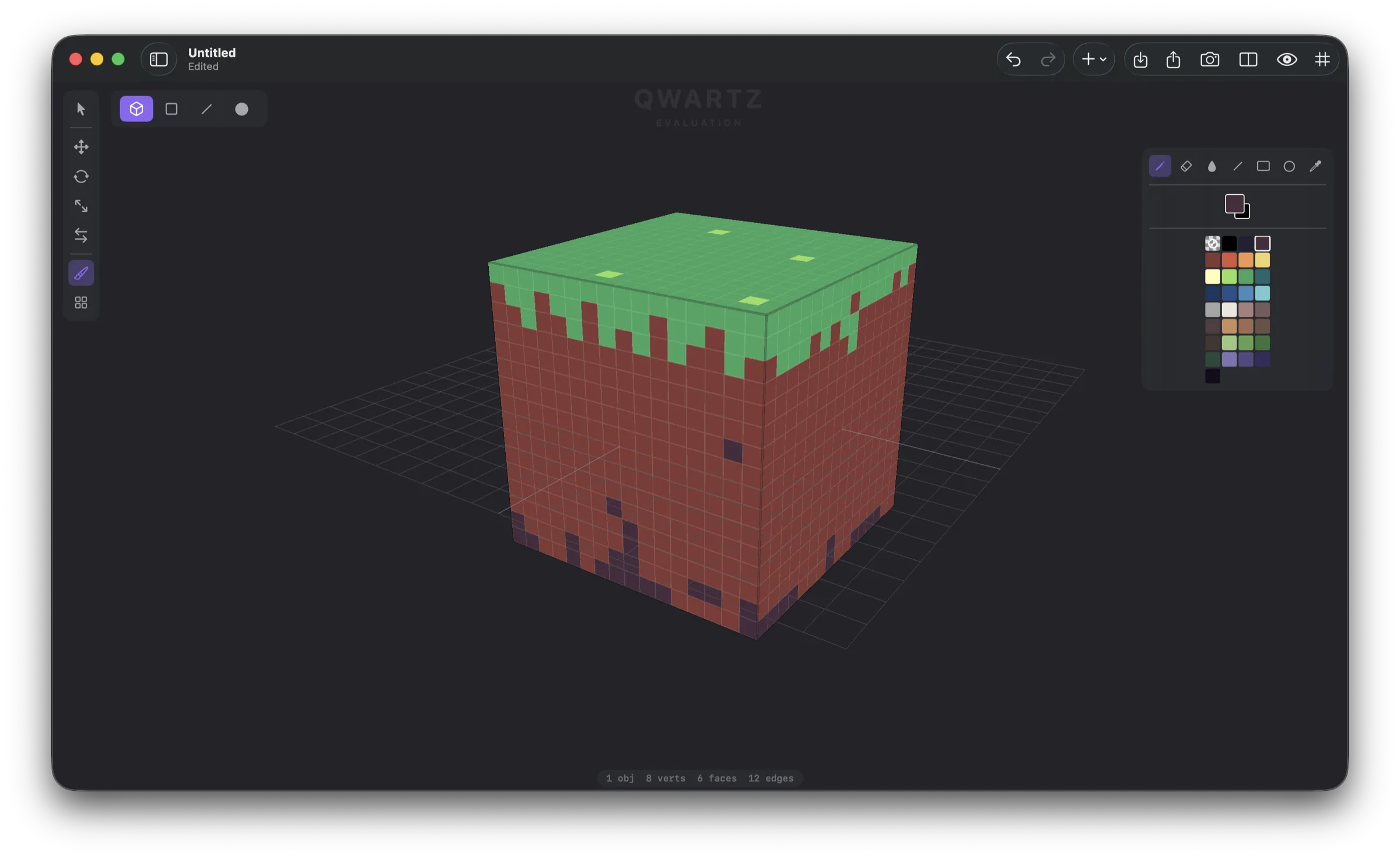The width and height of the screenshot is (1400, 859).
Task: Redo the last undone action
Action: pyautogui.click(x=1048, y=59)
